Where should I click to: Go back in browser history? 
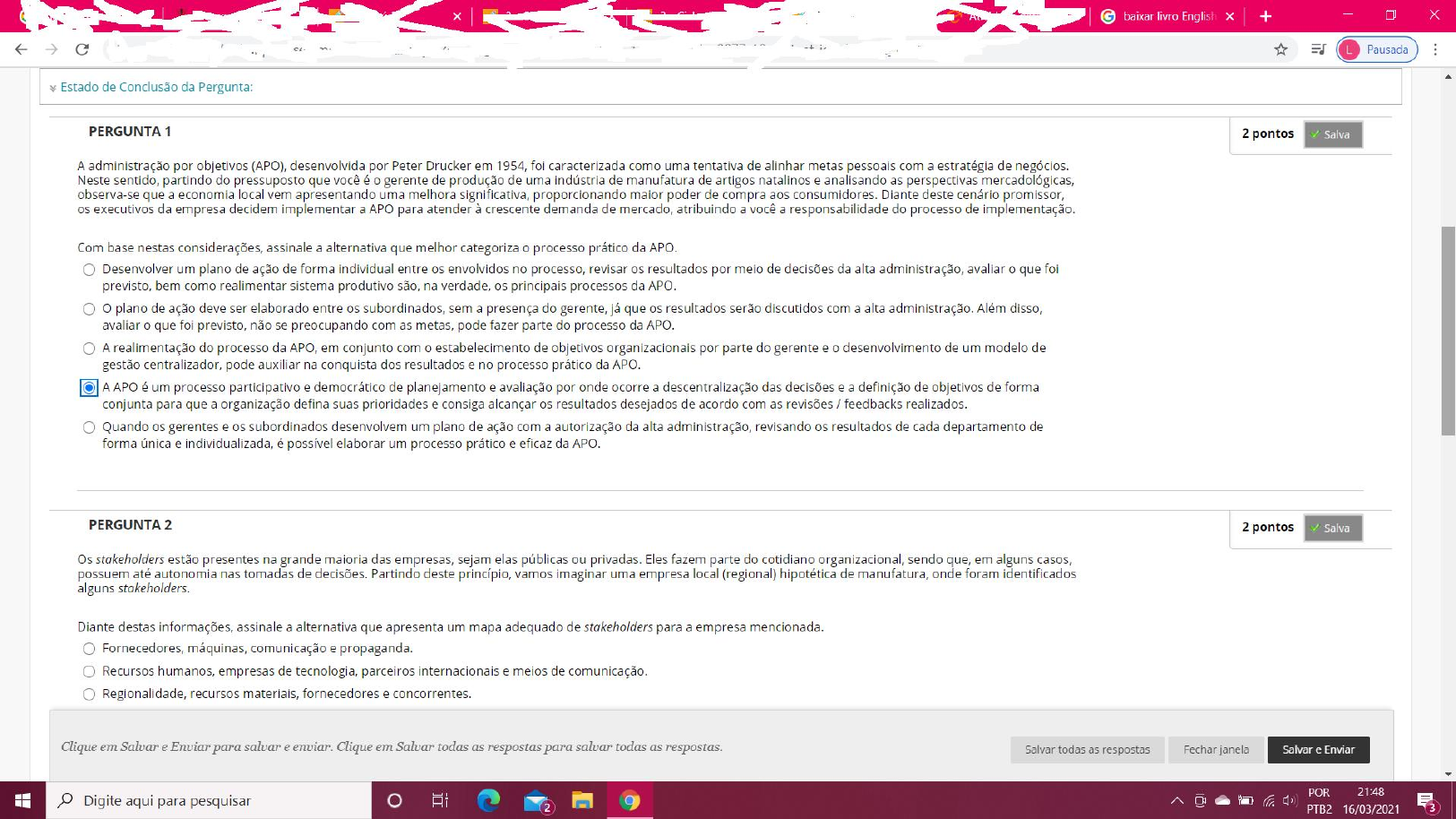pyautogui.click(x=22, y=49)
